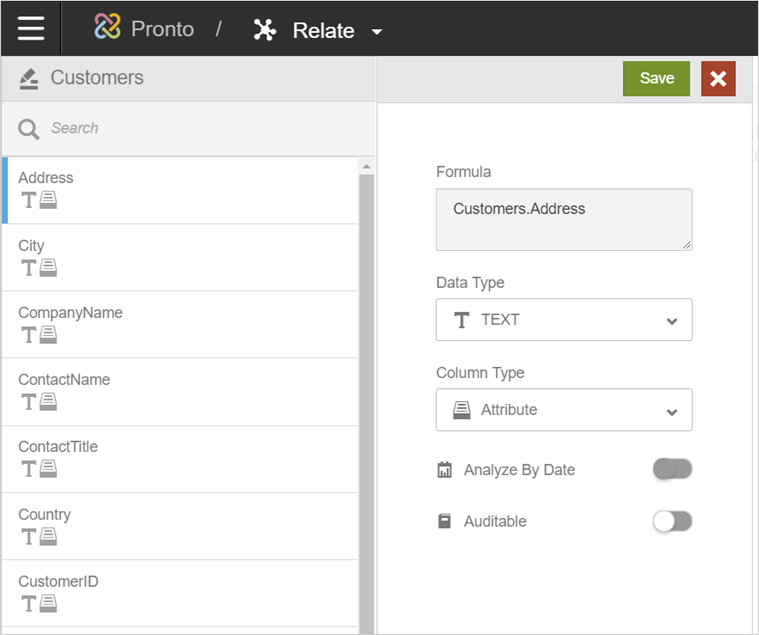Expand the Column Type dropdown
The height and width of the screenshot is (635, 759).
tap(564, 410)
